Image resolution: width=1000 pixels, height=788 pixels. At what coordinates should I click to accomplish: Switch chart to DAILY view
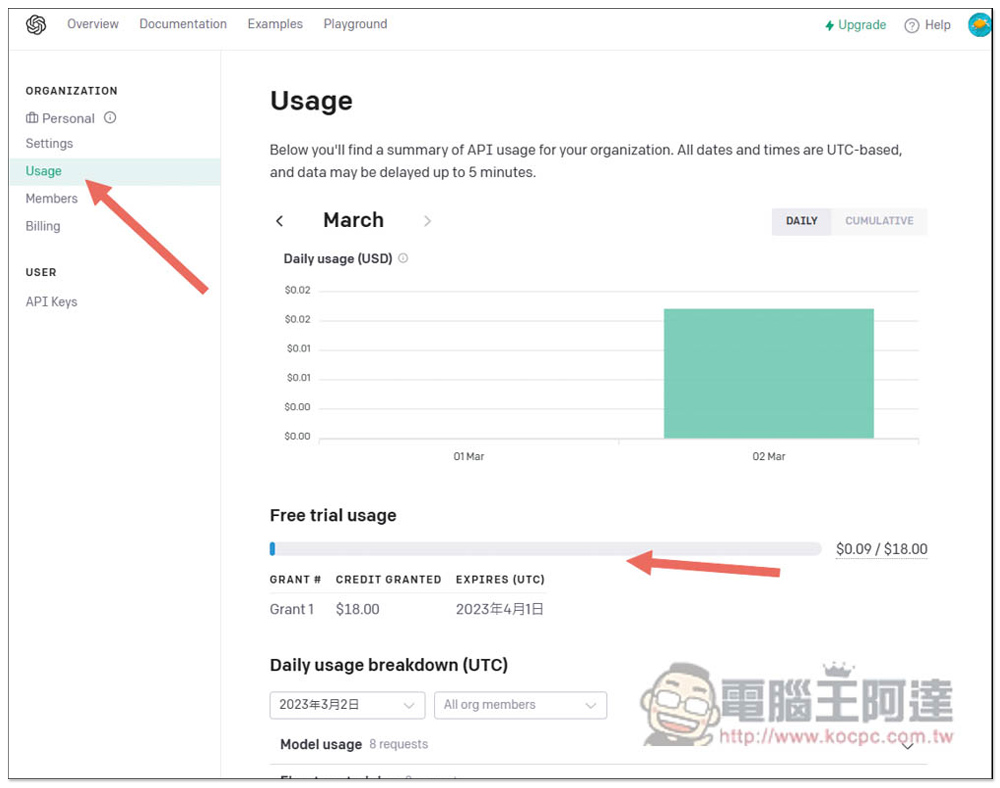[801, 221]
